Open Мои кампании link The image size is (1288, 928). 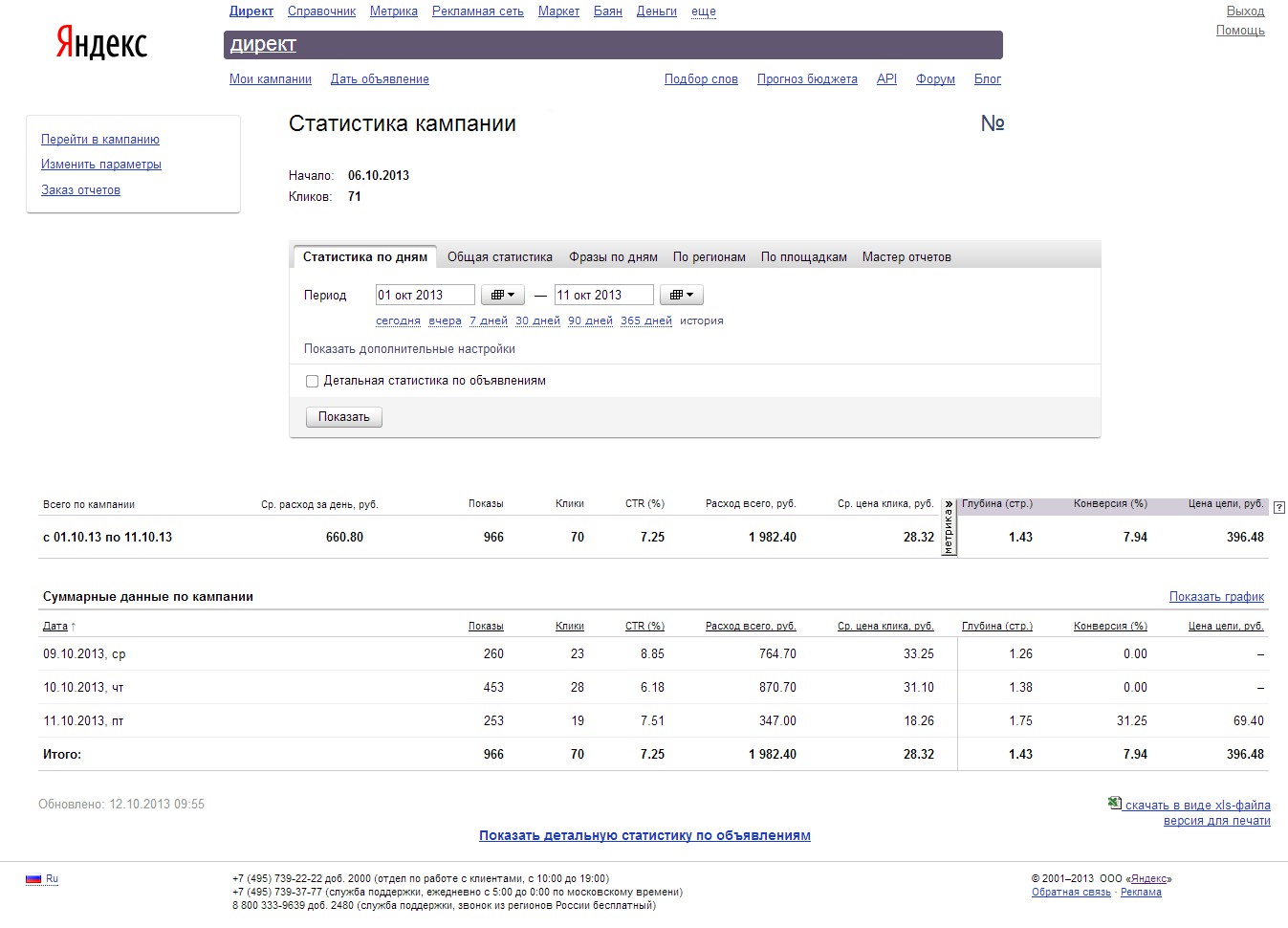point(271,79)
